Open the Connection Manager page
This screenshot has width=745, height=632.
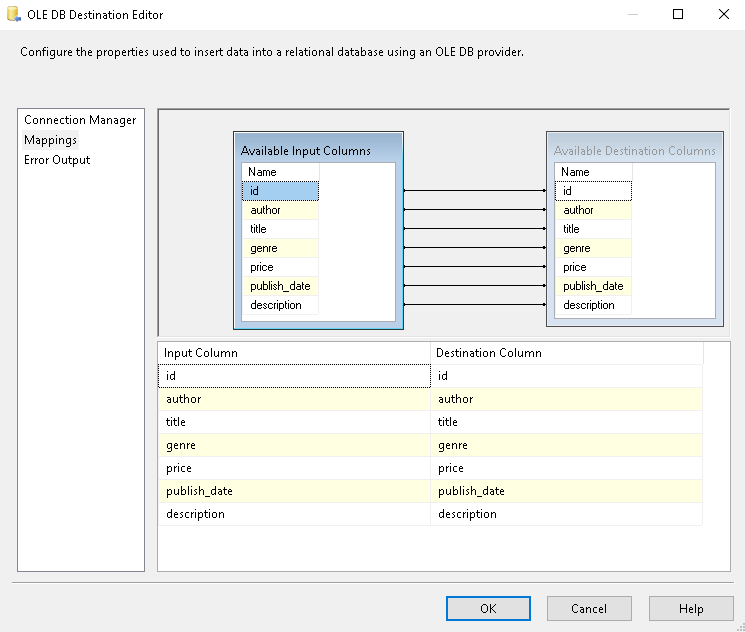[x=80, y=120]
